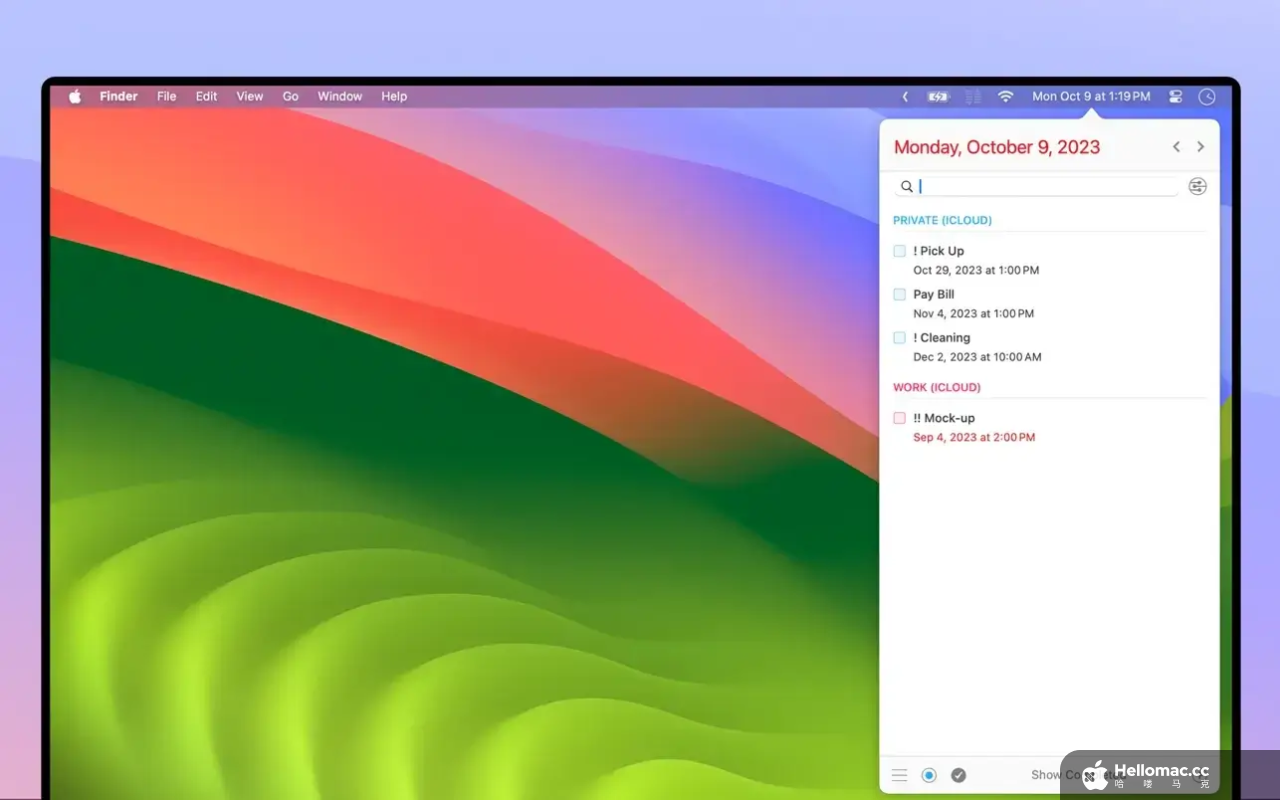
Task: Open the Help menu
Action: click(394, 97)
